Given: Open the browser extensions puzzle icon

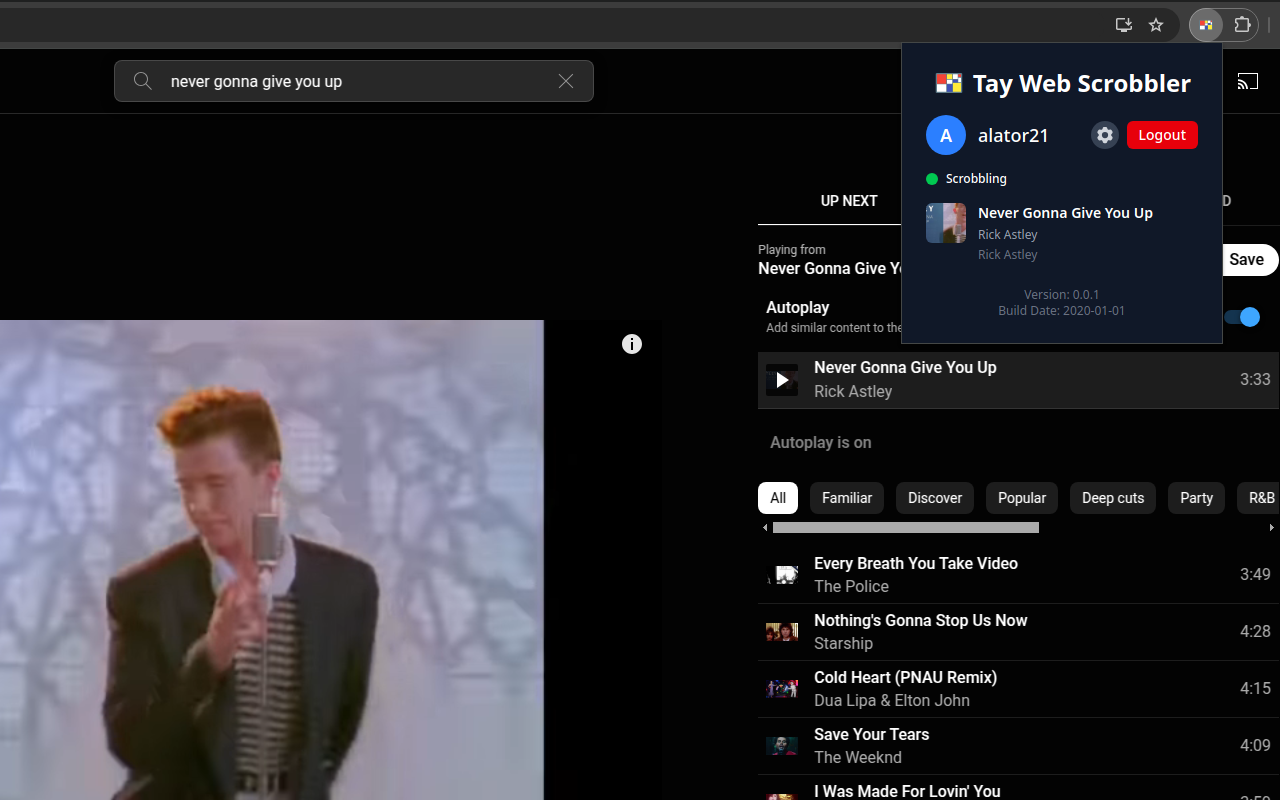Looking at the screenshot, I should [1242, 25].
